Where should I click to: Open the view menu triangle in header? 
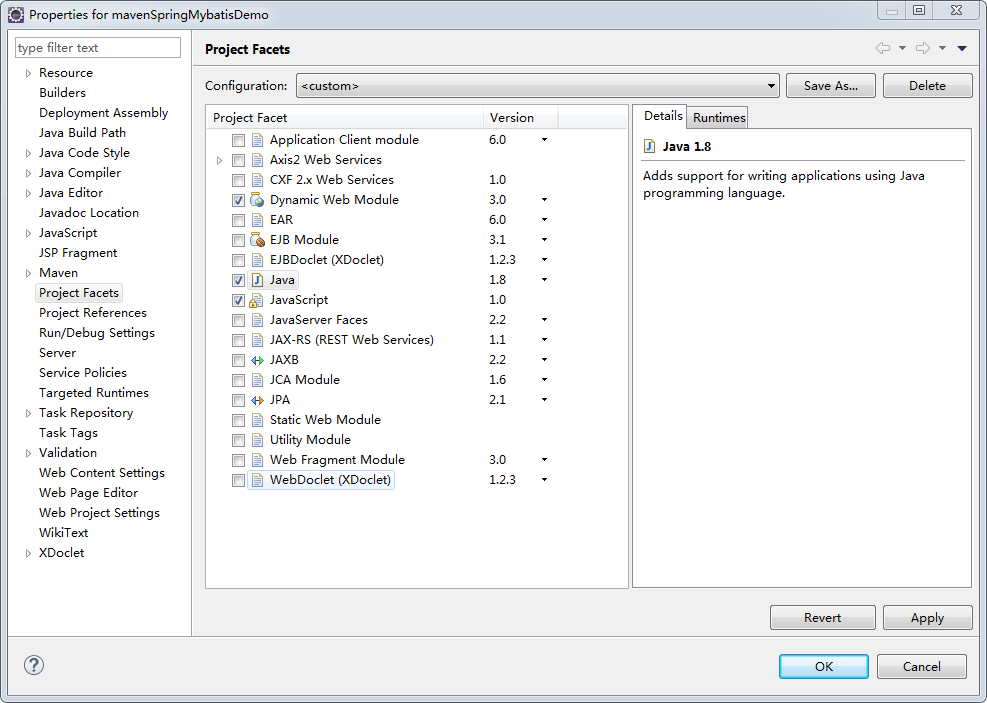coord(962,48)
